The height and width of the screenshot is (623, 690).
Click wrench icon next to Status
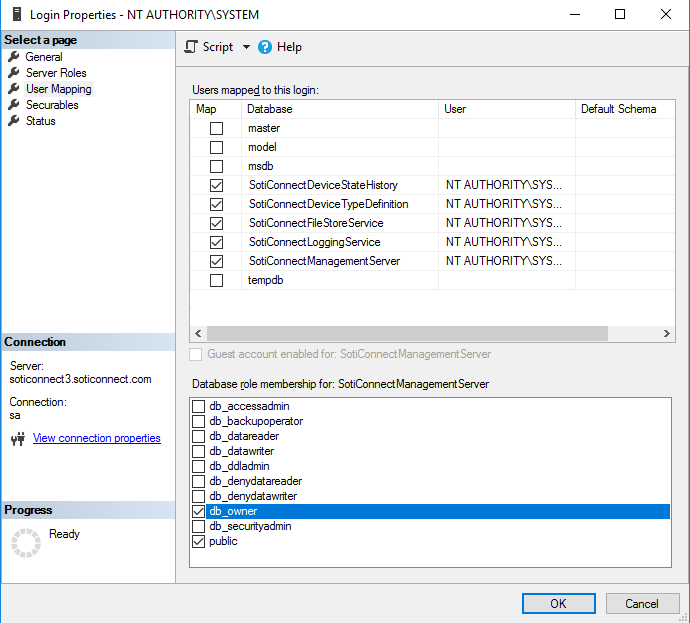[14, 121]
